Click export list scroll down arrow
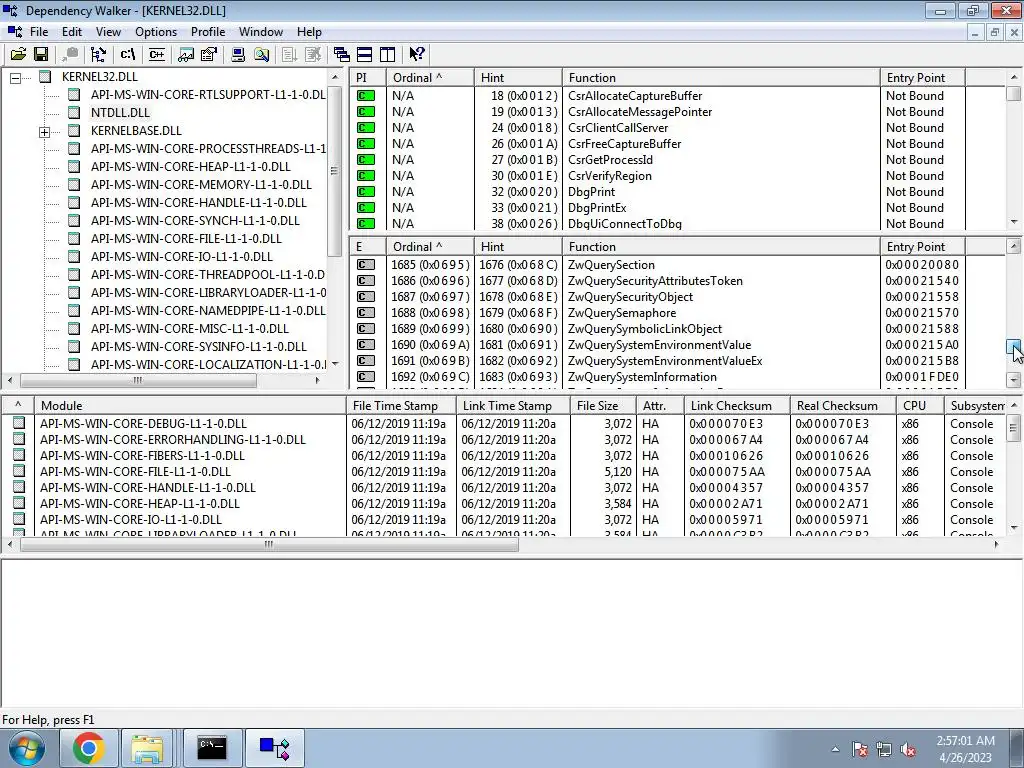 [1014, 379]
